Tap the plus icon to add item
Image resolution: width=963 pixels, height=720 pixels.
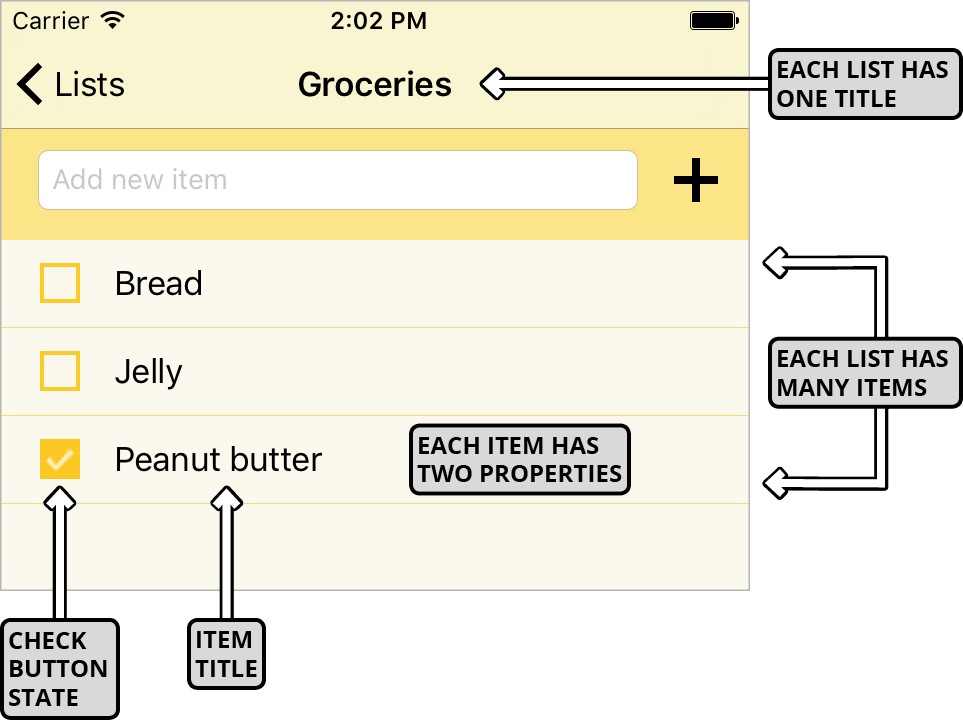pos(696,181)
